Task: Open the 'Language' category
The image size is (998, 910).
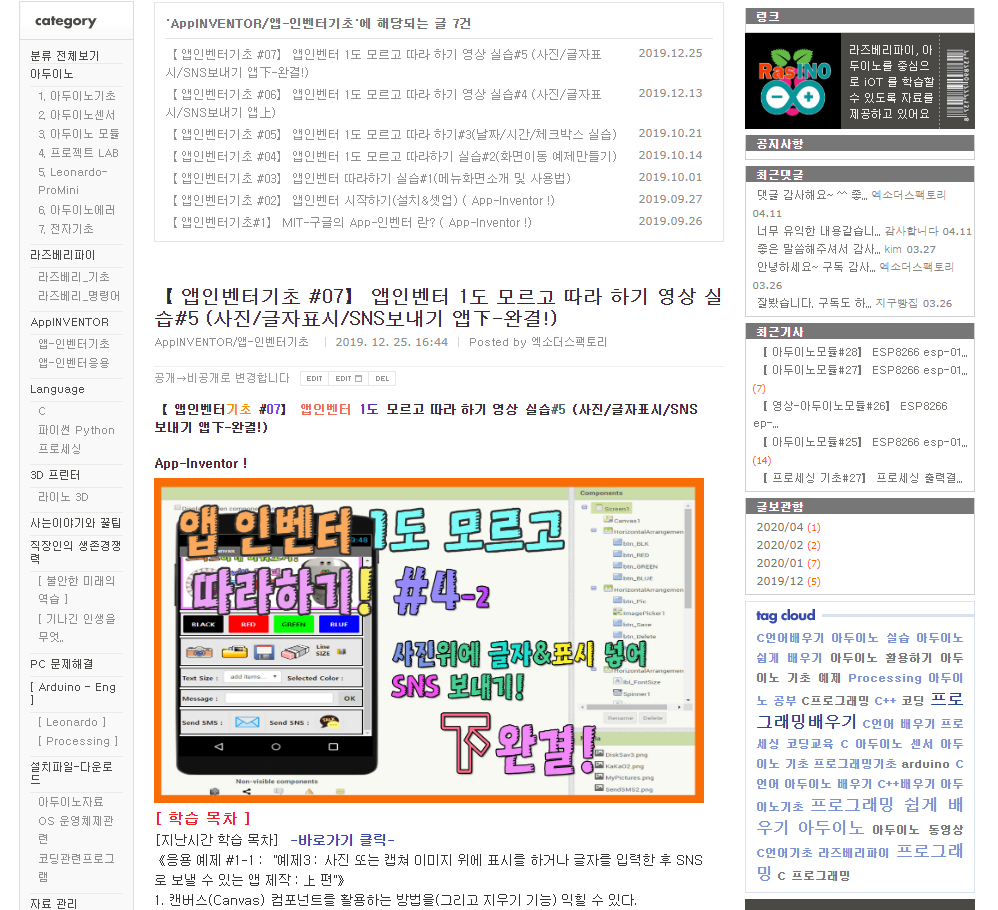Action: (x=57, y=389)
